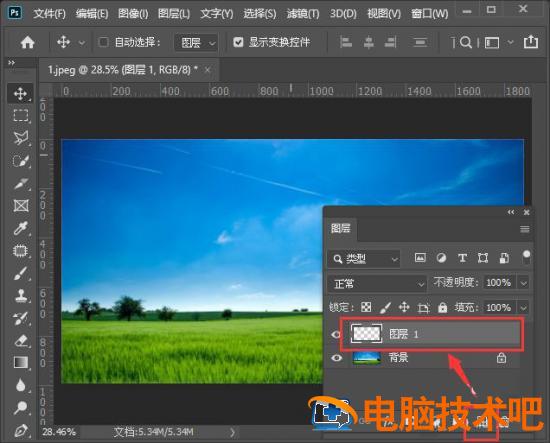Close the 1.jpeg document tab
The image size is (550, 443).
tap(207, 70)
